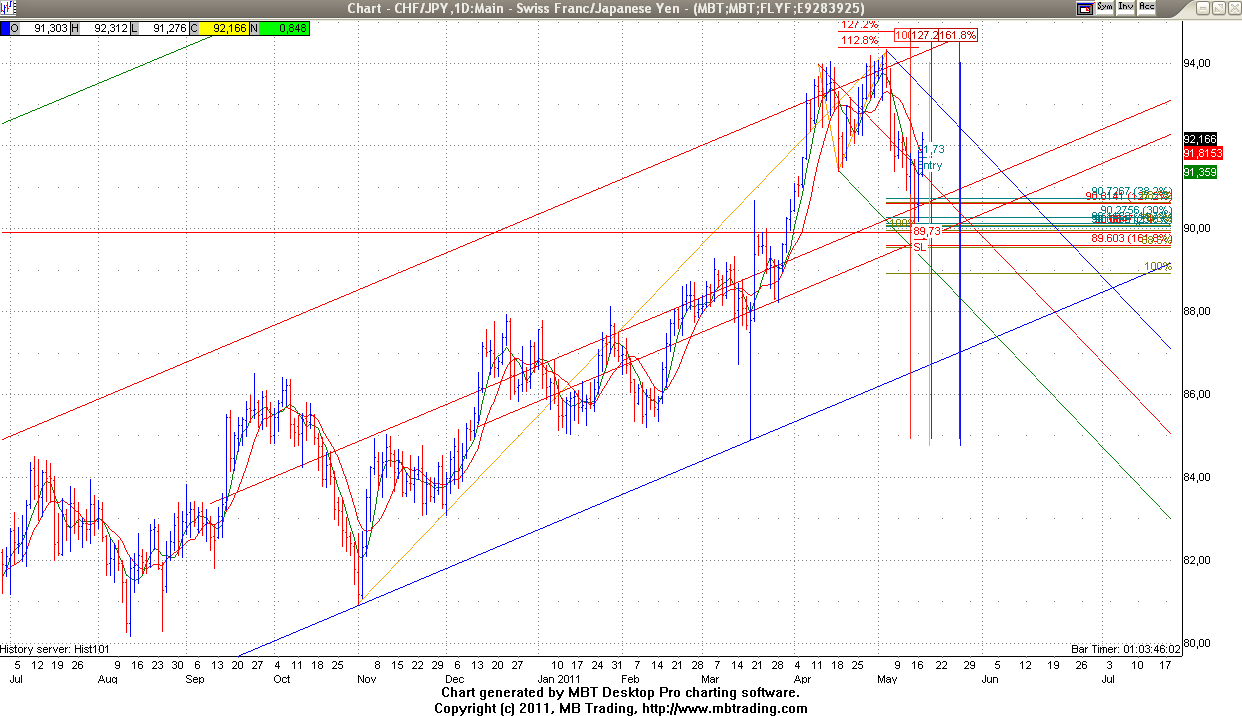Click the Sym button in title bar
1242x716 pixels.
(x=1104, y=7)
